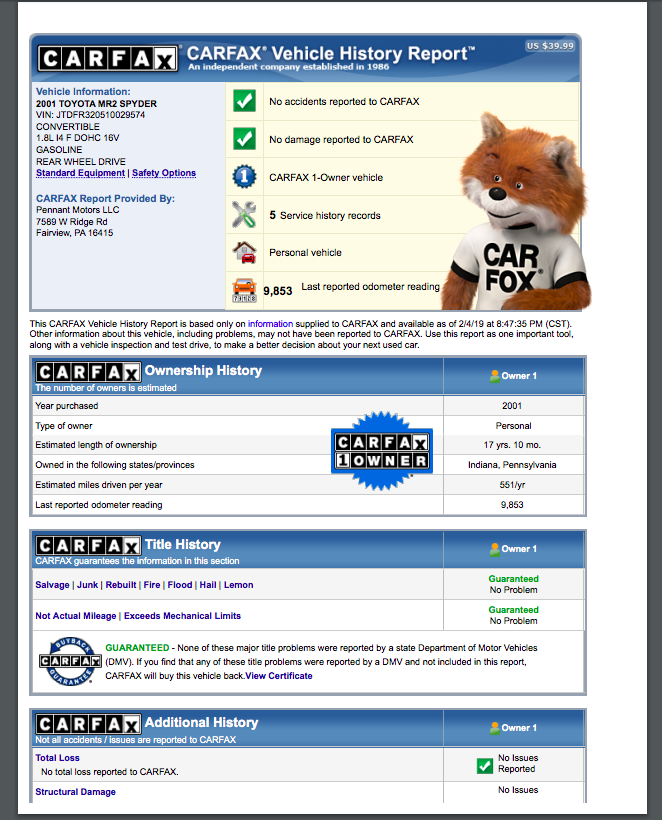Open the Safety Options link
The height and width of the screenshot is (820, 662).
tap(164, 173)
